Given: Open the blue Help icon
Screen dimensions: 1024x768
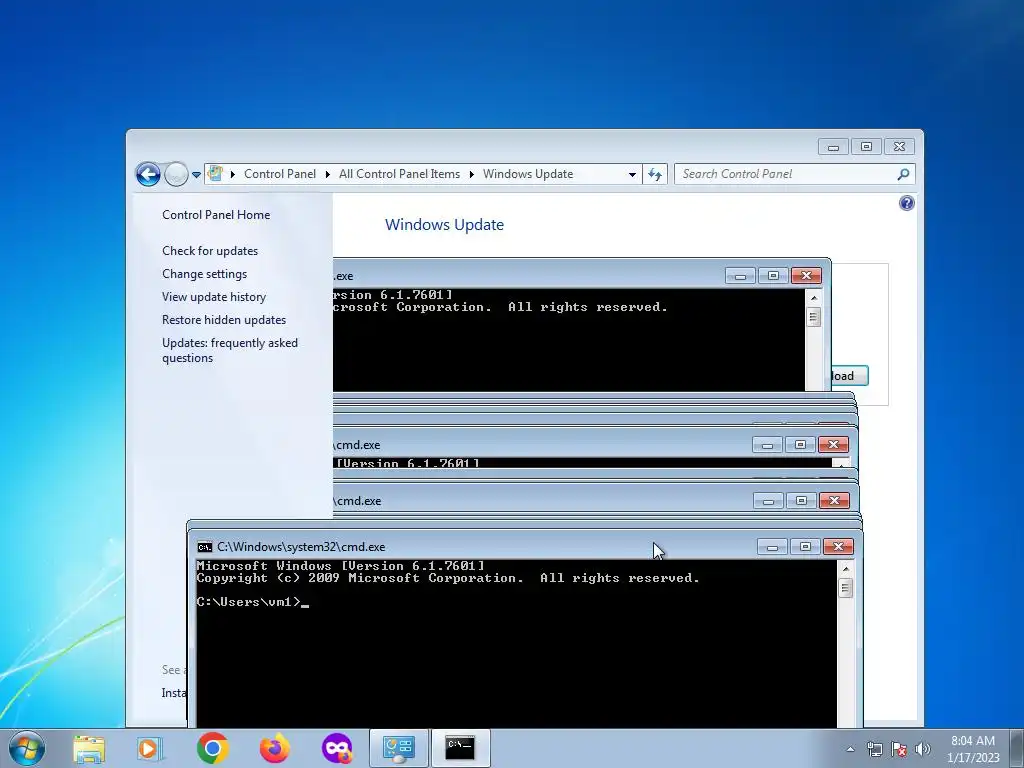Looking at the screenshot, I should 906,203.
